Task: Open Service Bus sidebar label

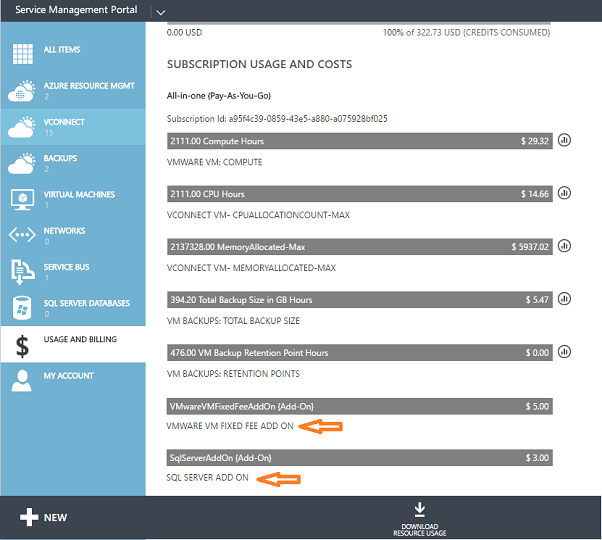Action: pos(66,267)
